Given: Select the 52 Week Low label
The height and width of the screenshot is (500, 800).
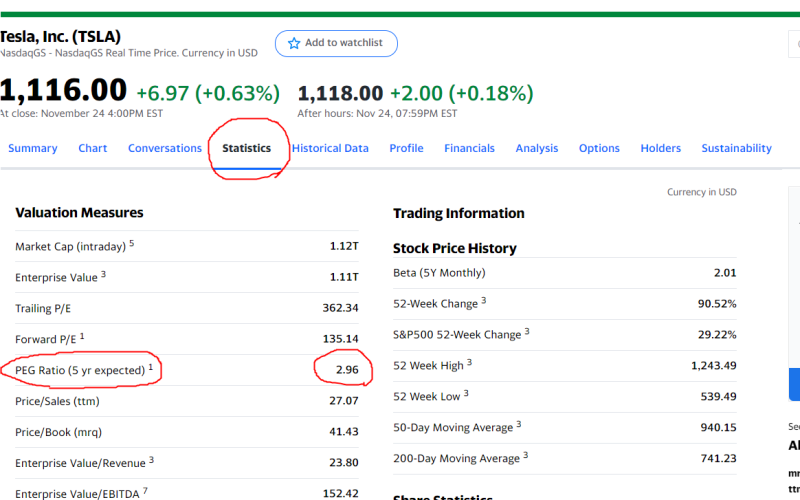Looking at the screenshot, I should tap(427, 396).
